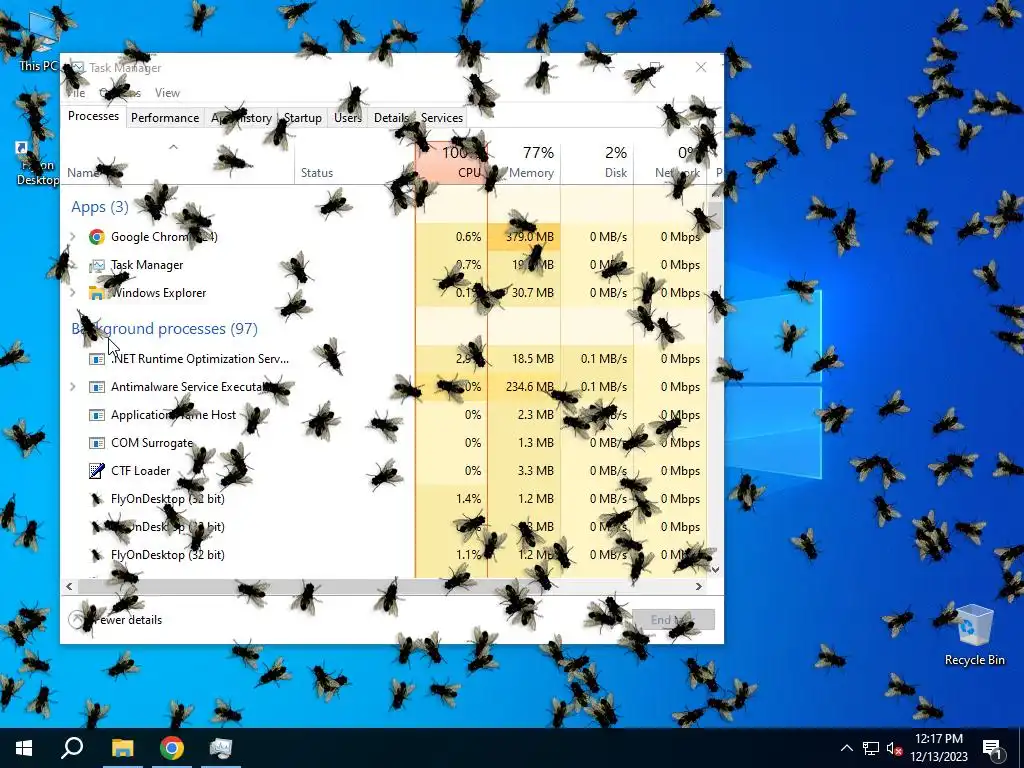Viewport: 1024px width, 768px height.
Task: Select the COM Surrogate process row
Action: coord(384,443)
